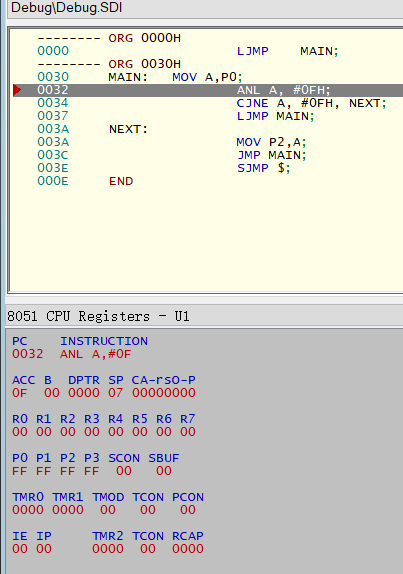
Task: Click the NEXT: label
Action: (128, 129)
